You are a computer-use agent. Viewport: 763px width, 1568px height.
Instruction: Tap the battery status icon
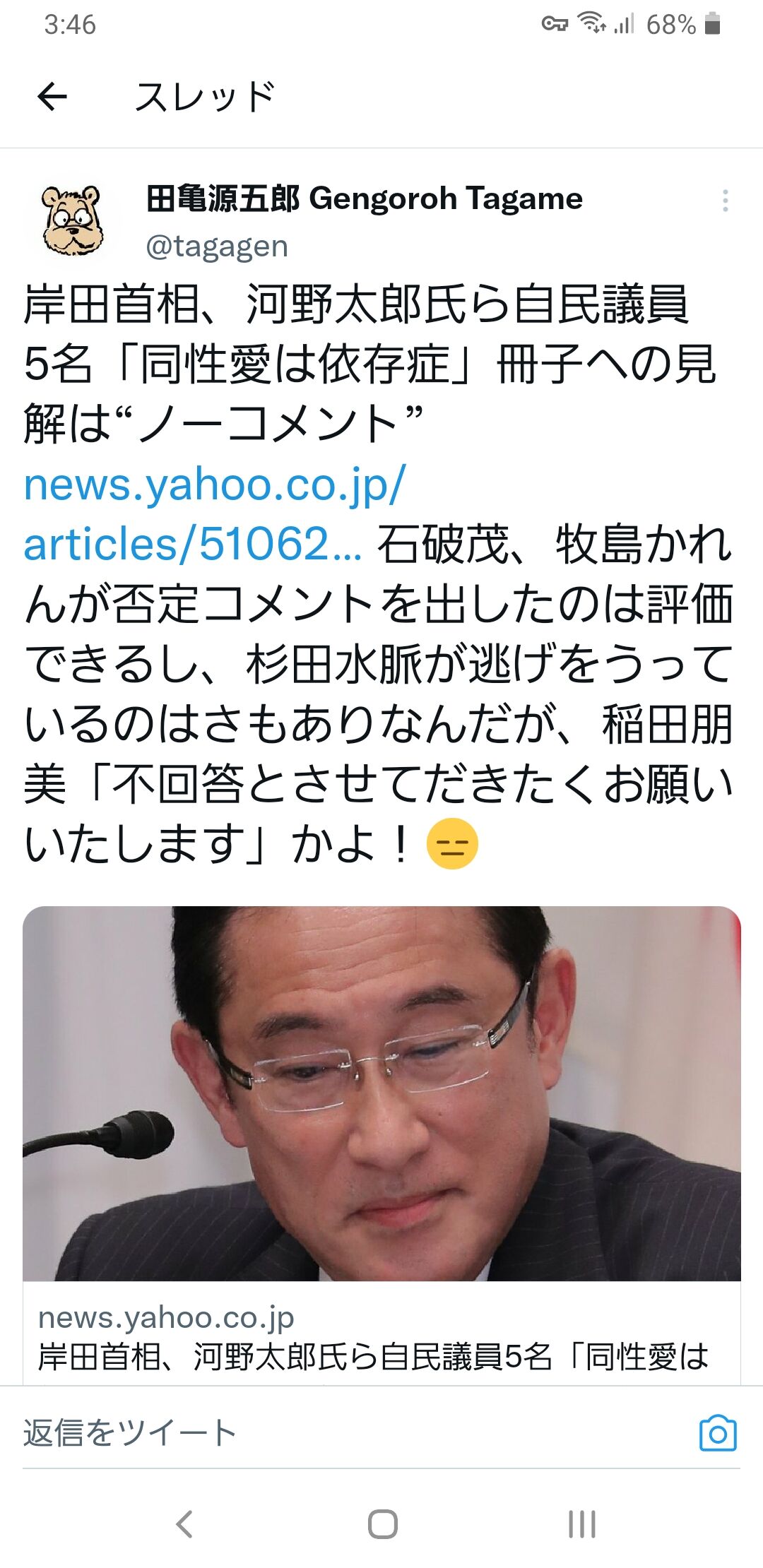click(713, 25)
